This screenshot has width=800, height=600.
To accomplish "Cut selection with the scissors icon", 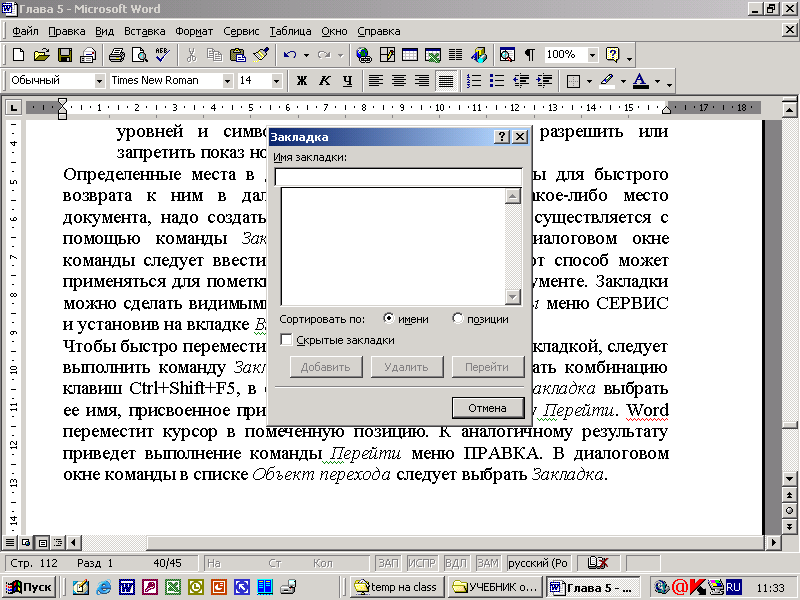I will point(191,55).
